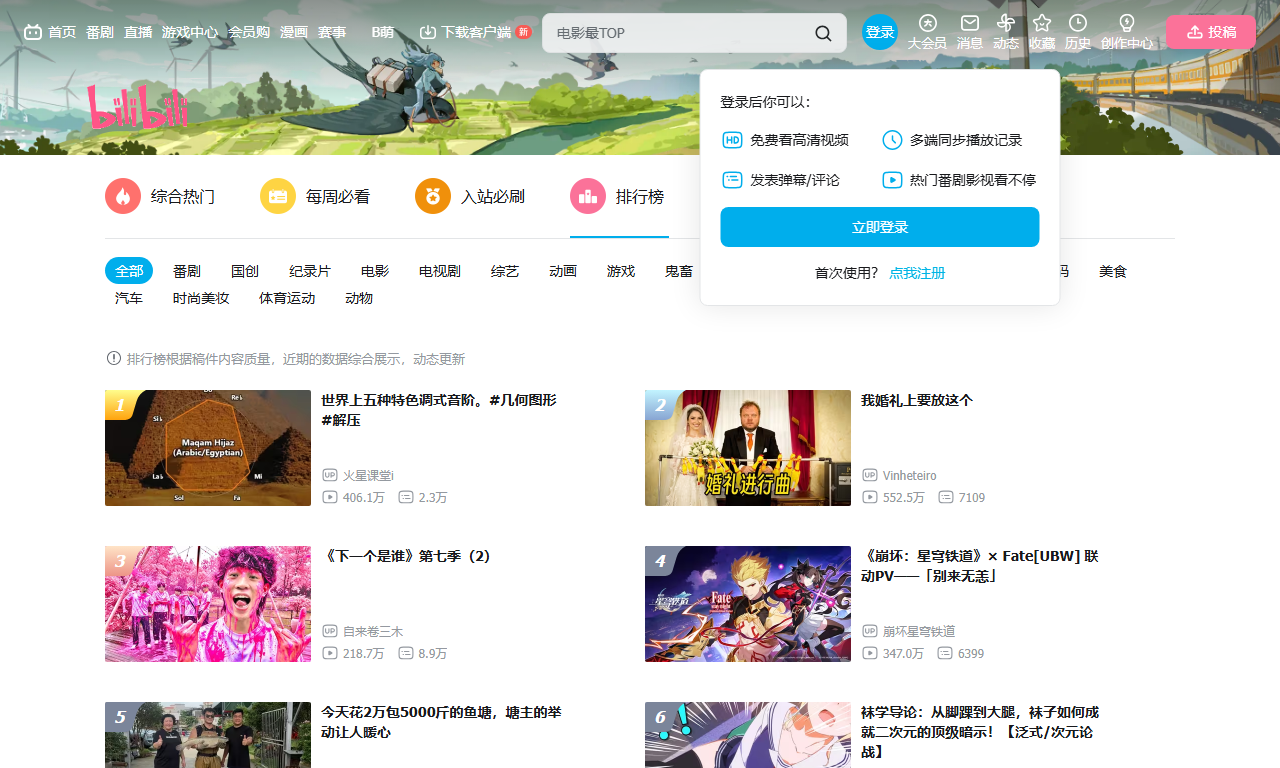Select the 汽车 category filter

tap(129, 298)
